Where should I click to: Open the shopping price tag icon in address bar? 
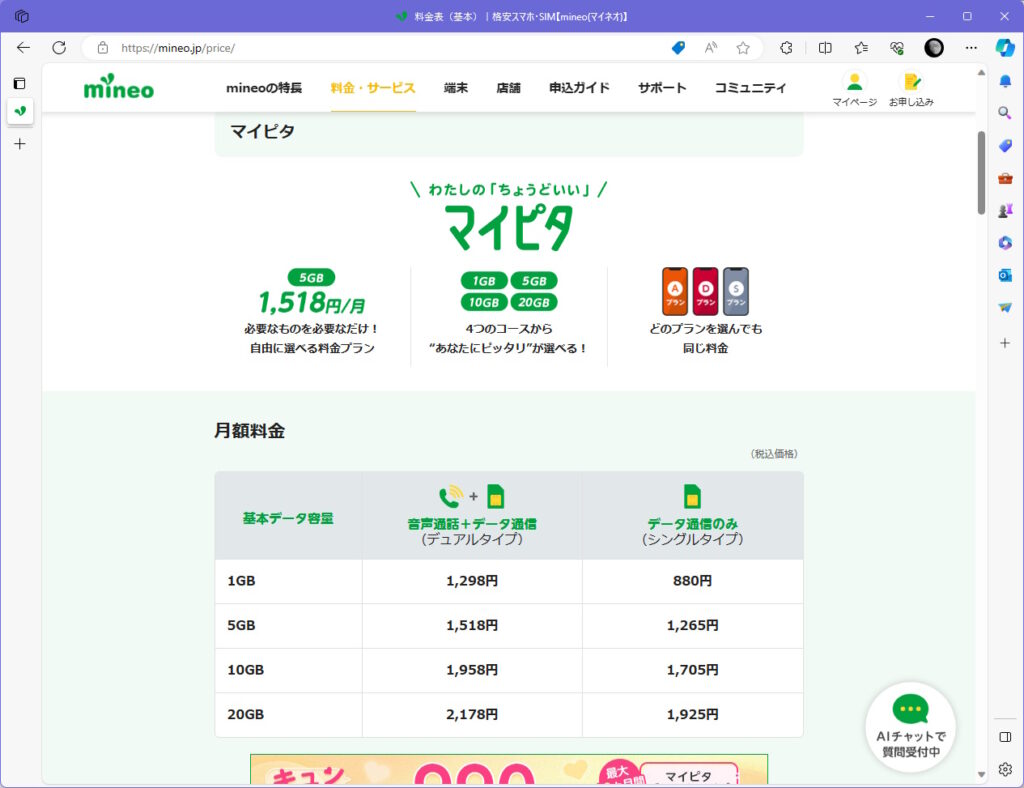[679, 48]
